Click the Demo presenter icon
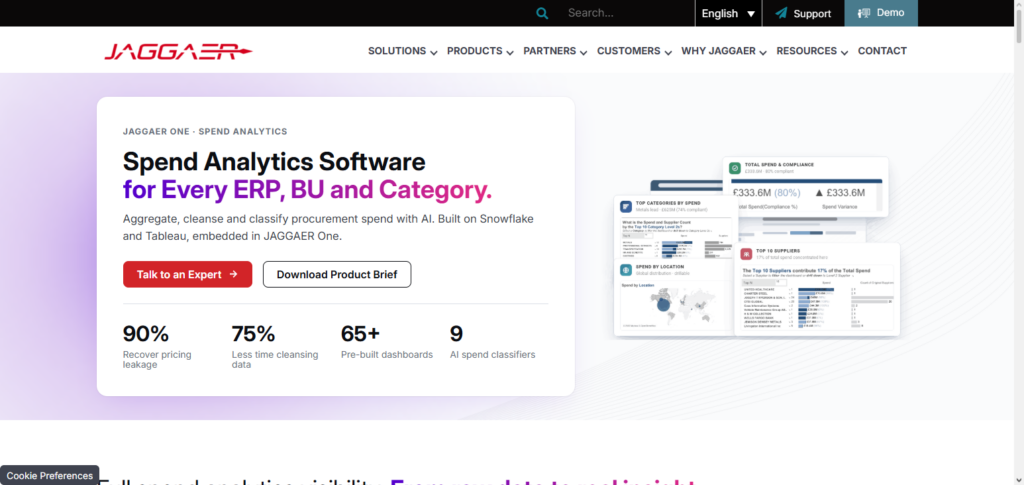This screenshot has width=1024, height=485. [865, 13]
